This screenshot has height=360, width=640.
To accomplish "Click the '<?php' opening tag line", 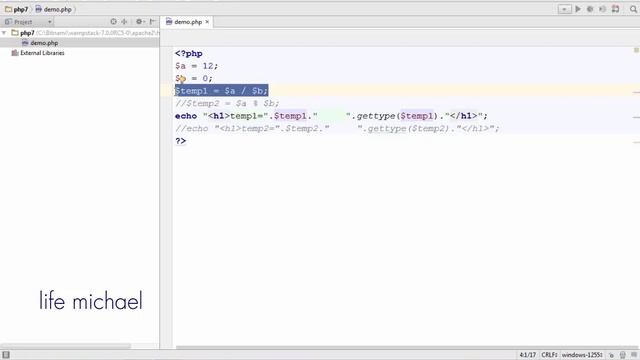I will pos(189,53).
